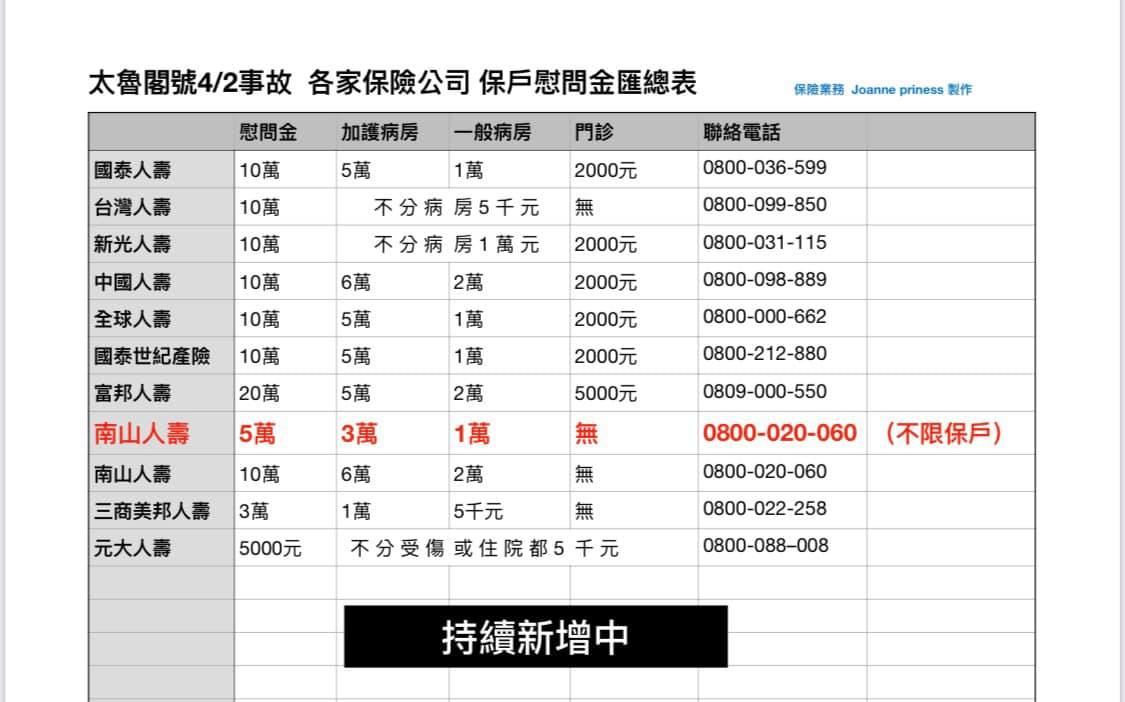Image resolution: width=1125 pixels, height=702 pixels.
Task: Click 5萬 加護病房 cell for 國泰人壽
Action: click(x=356, y=170)
